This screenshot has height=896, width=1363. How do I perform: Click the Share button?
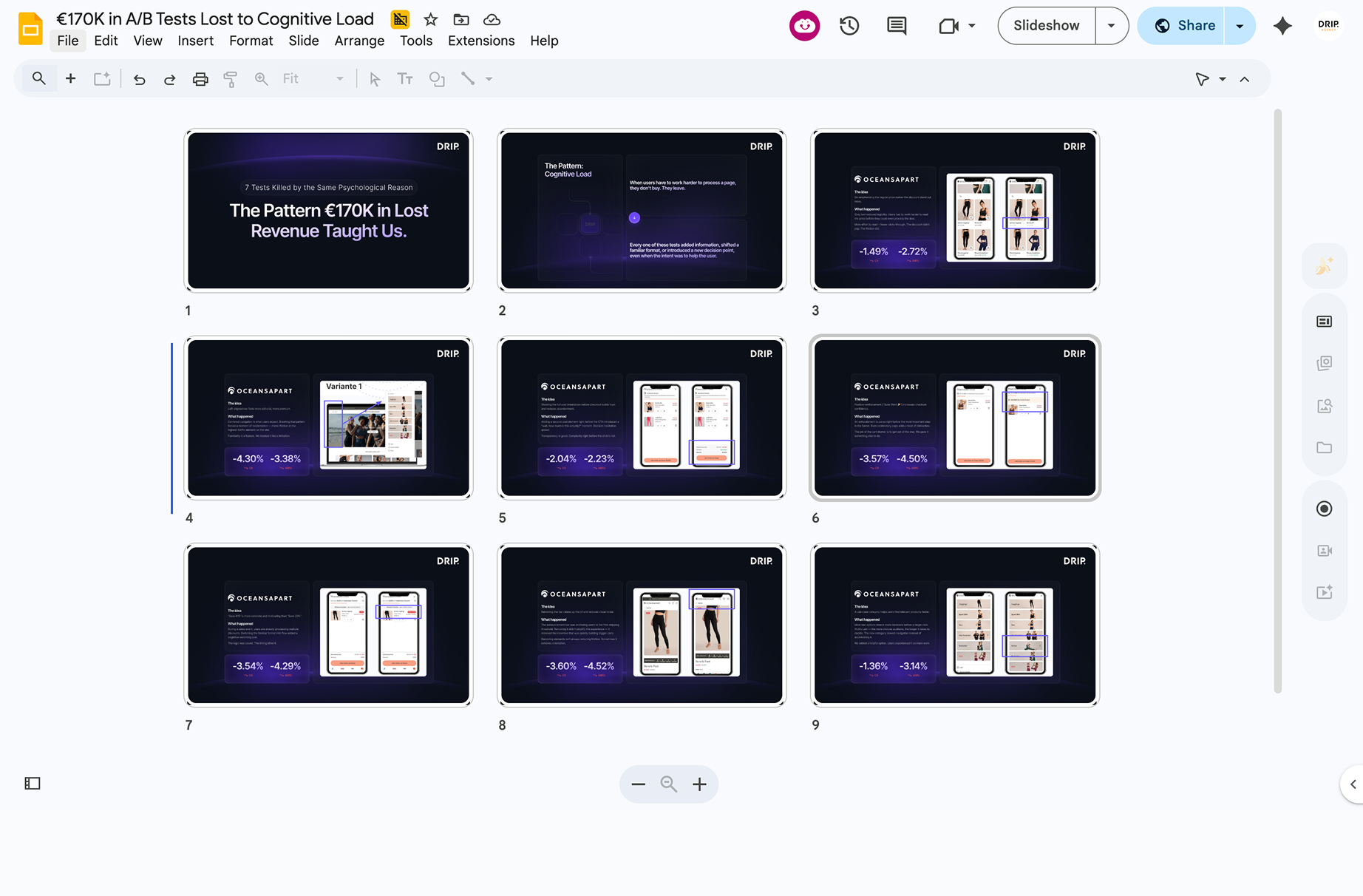[1183, 26]
